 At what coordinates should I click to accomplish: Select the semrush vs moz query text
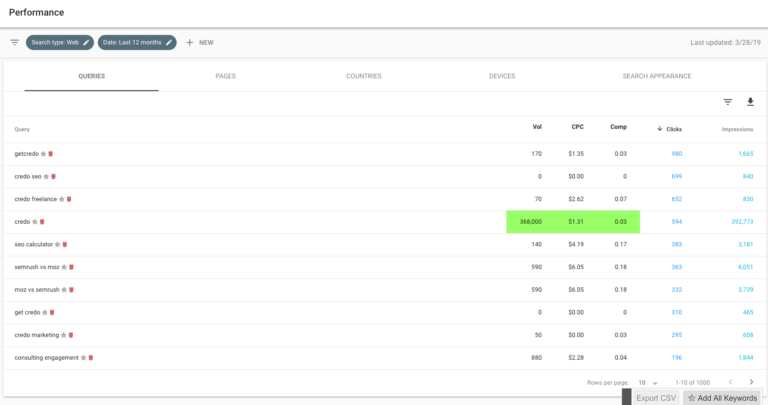pyautogui.click(x=37, y=267)
